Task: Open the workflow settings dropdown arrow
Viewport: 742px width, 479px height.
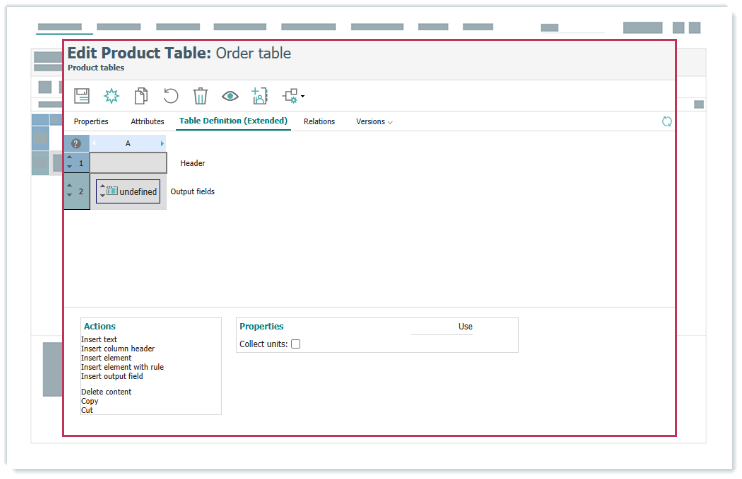Action: click(x=303, y=97)
